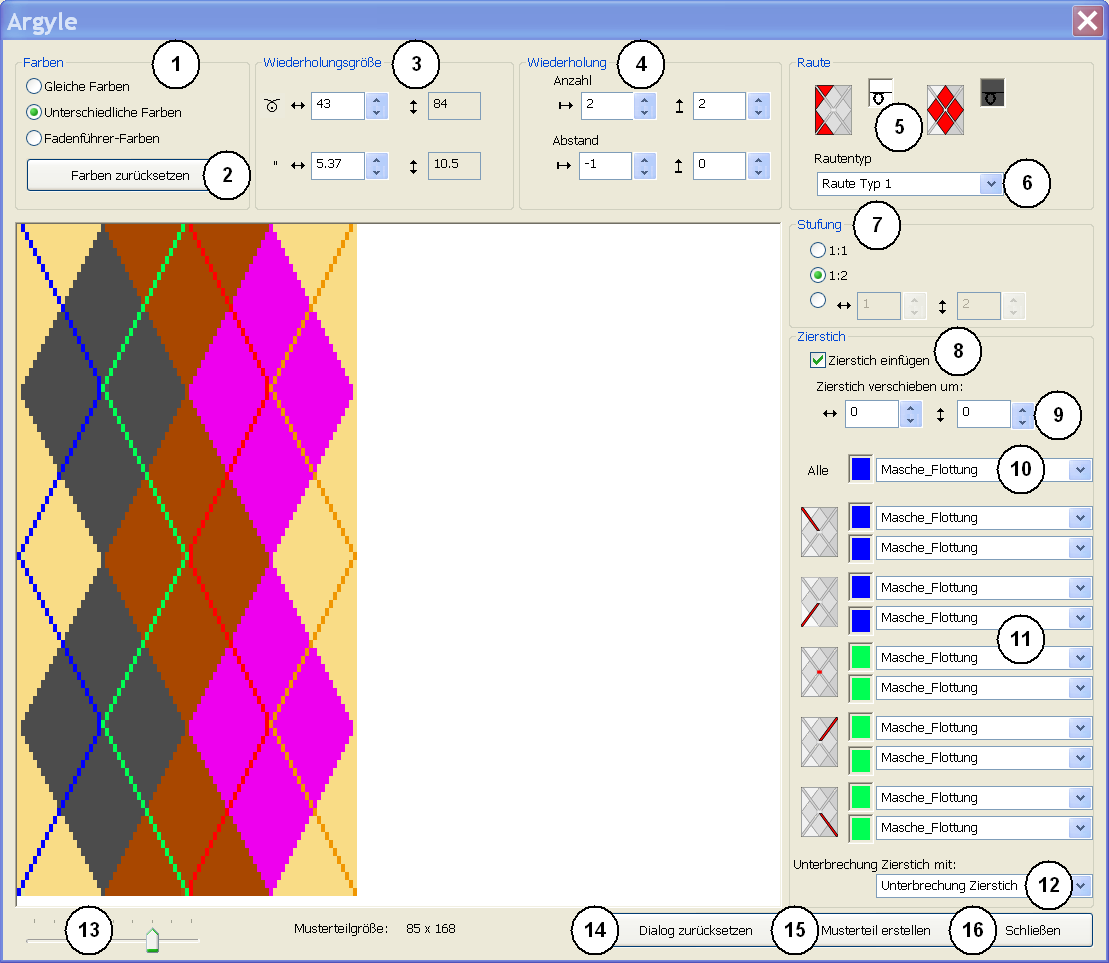
Task: Select the lower-right diagonal Zierstich icon
Action: click(819, 812)
